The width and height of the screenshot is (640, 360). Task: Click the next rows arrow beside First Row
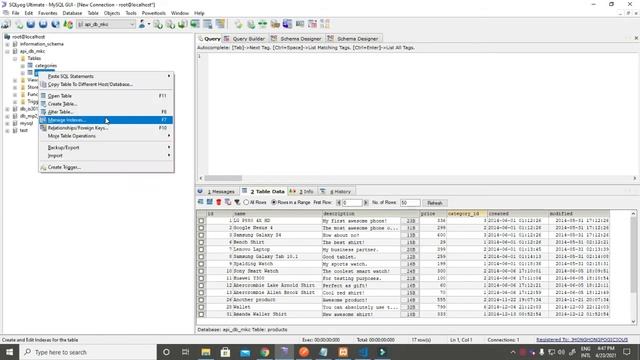(366, 202)
